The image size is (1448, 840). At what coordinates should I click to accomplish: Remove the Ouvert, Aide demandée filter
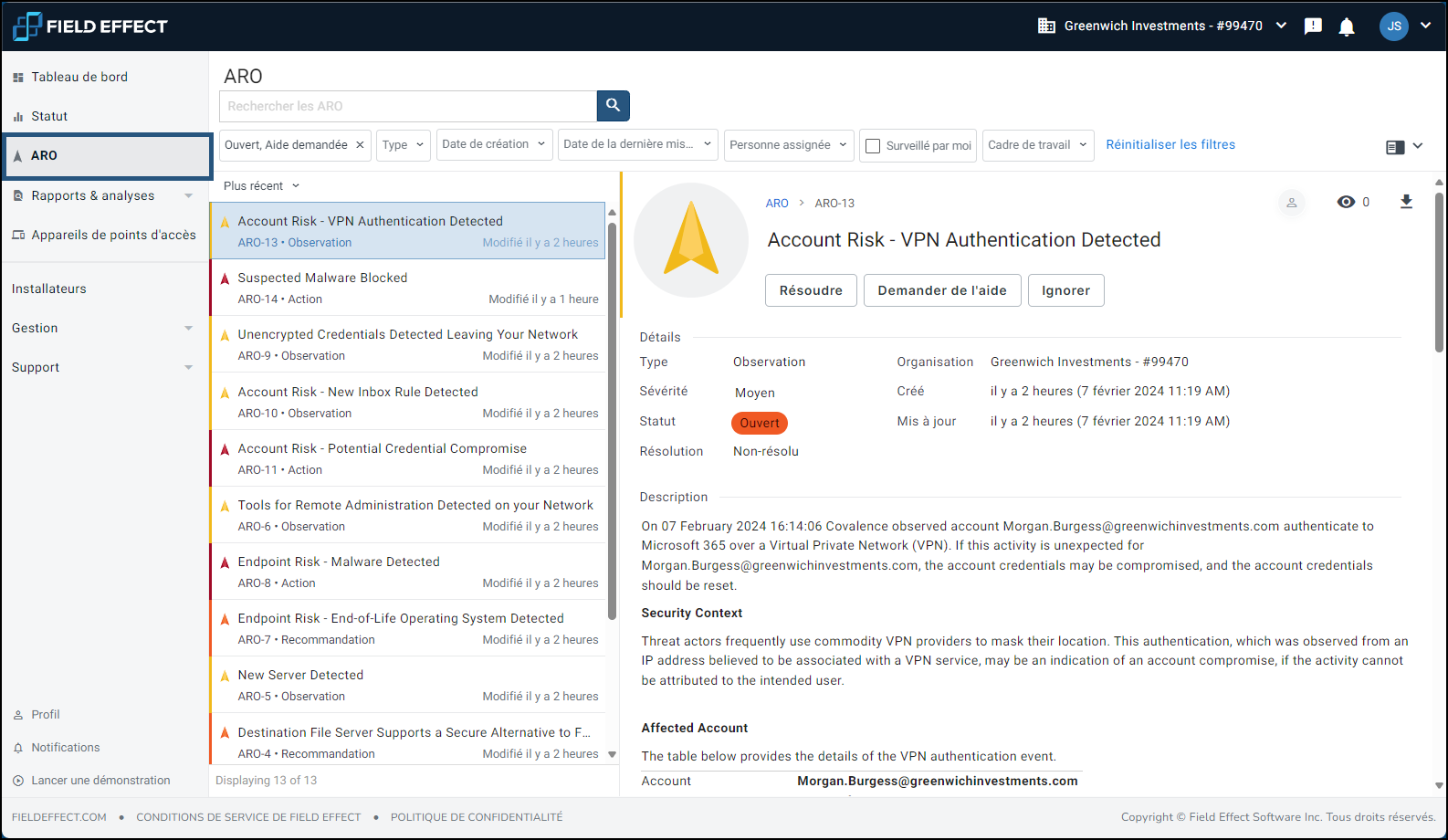(x=360, y=145)
